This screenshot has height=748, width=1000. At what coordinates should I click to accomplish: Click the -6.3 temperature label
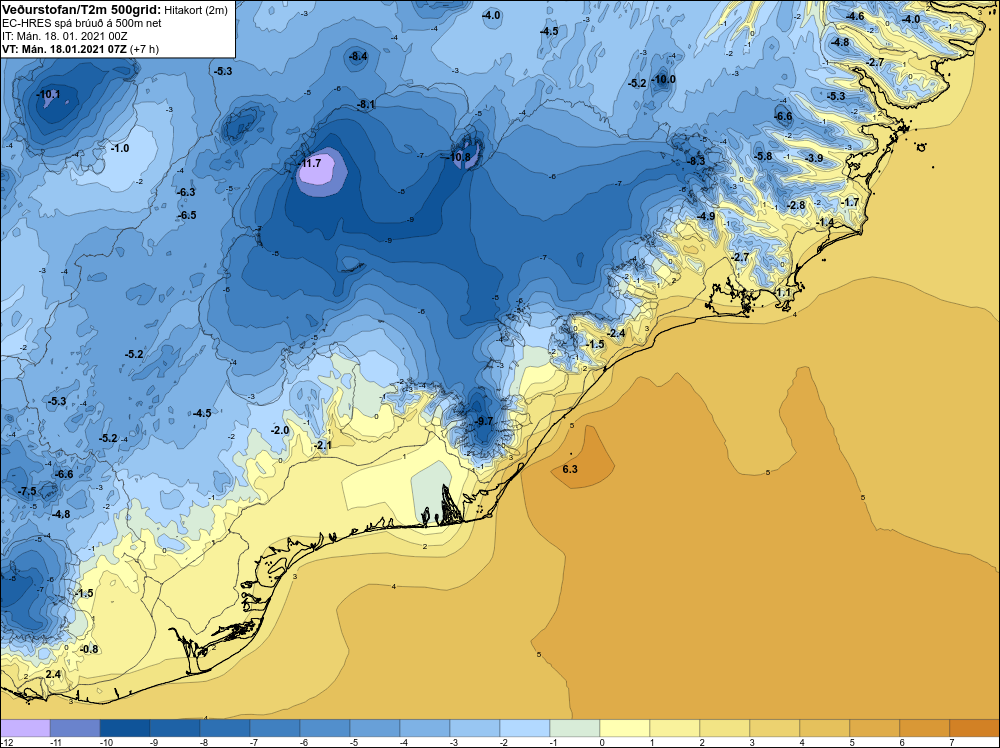coord(186,193)
